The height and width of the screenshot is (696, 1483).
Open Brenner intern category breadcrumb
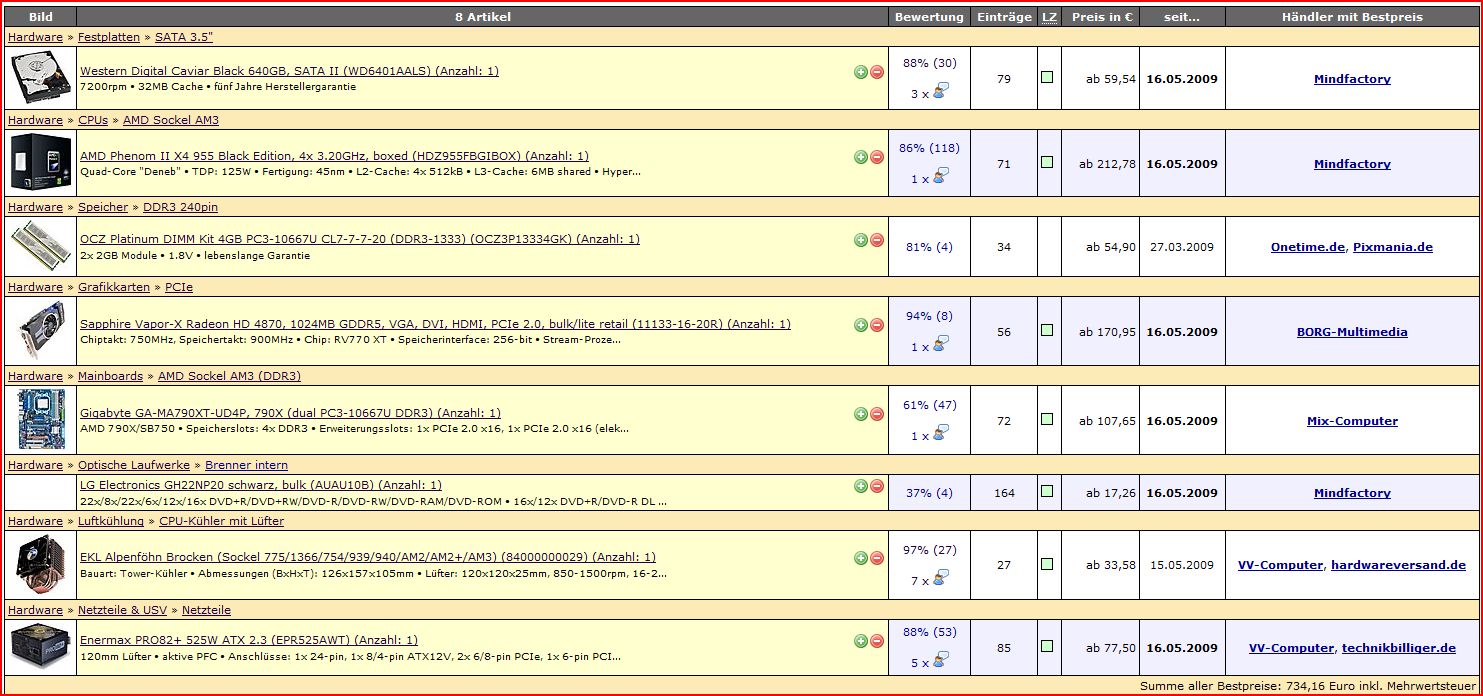pyautogui.click(x=246, y=465)
